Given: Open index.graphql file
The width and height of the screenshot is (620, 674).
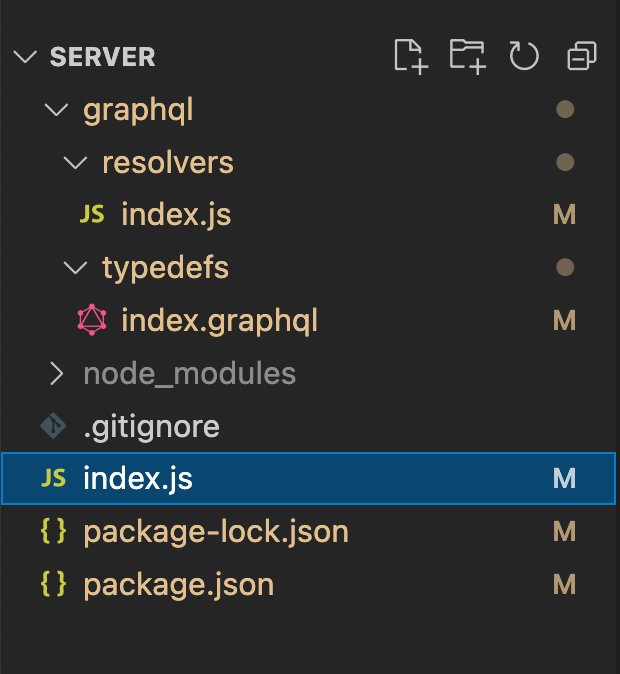Looking at the screenshot, I should [219, 321].
